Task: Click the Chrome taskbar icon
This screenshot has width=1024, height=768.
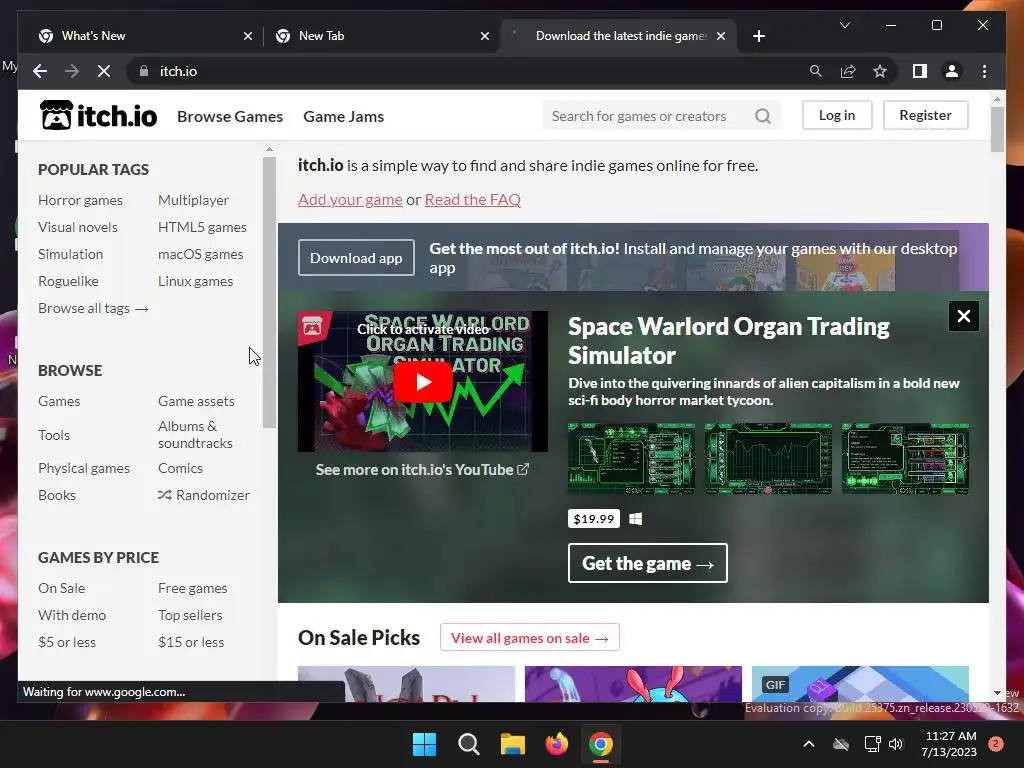Action: click(x=601, y=744)
